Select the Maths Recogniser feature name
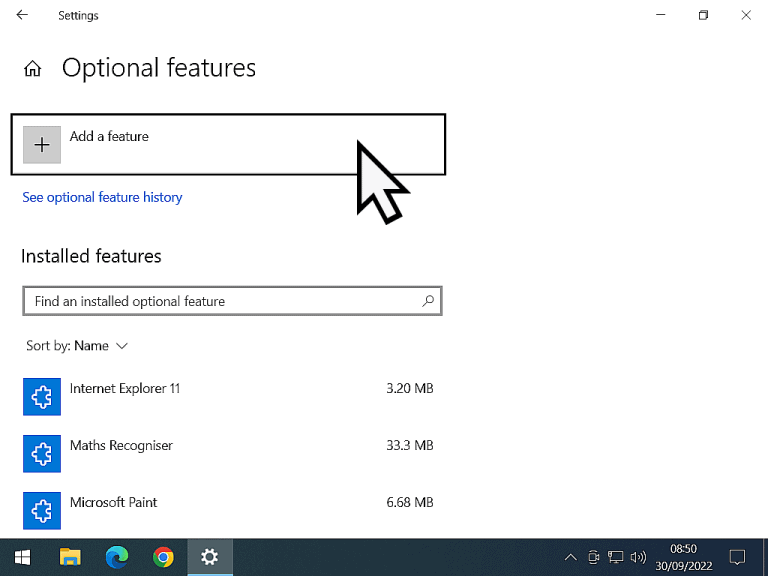Image resolution: width=768 pixels, height=576 pixels. 121,445
